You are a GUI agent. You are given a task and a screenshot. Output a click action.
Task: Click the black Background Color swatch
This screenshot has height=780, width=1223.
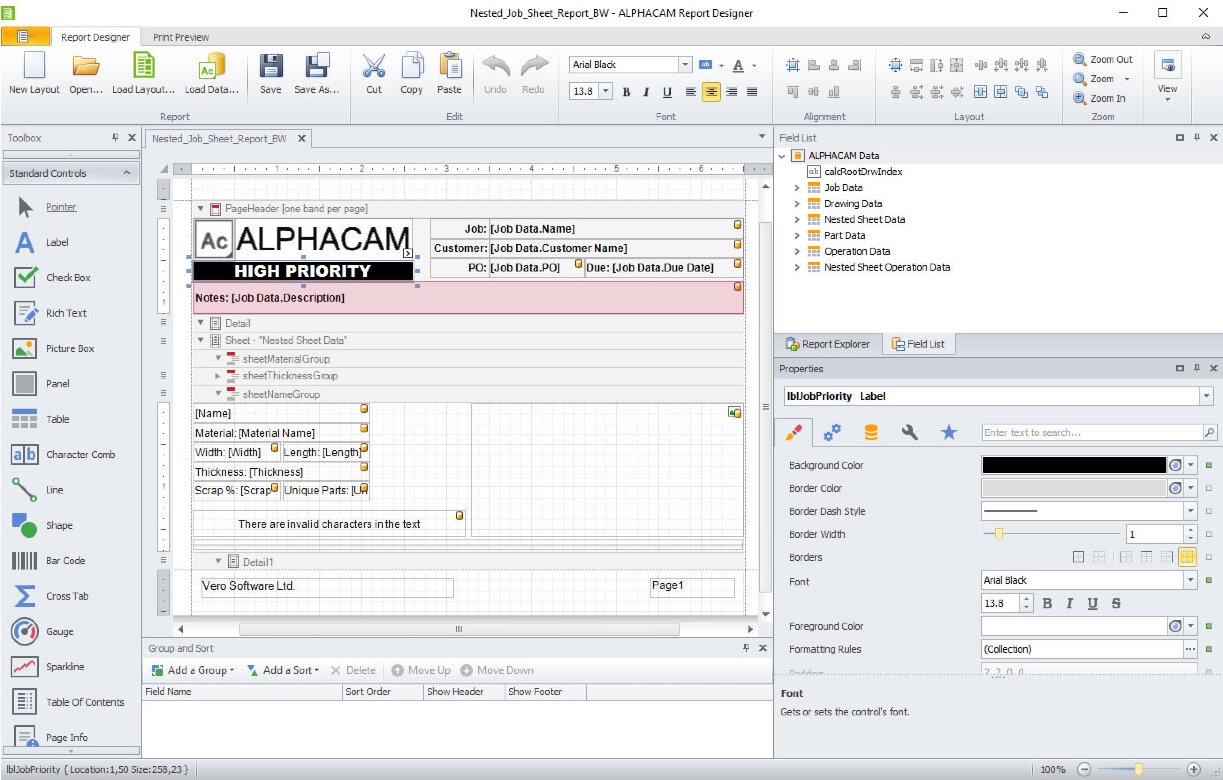pyautogui.click(x=1074, y=465)
